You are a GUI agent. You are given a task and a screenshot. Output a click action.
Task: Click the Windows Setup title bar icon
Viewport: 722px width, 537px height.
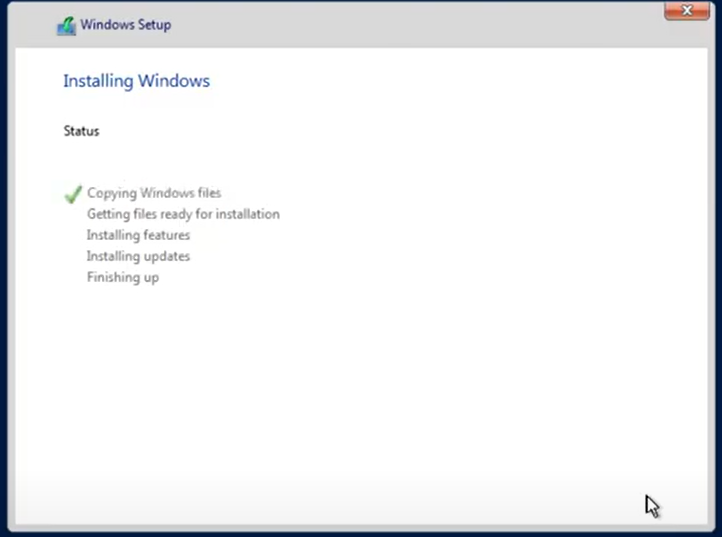tap(66, 26)
